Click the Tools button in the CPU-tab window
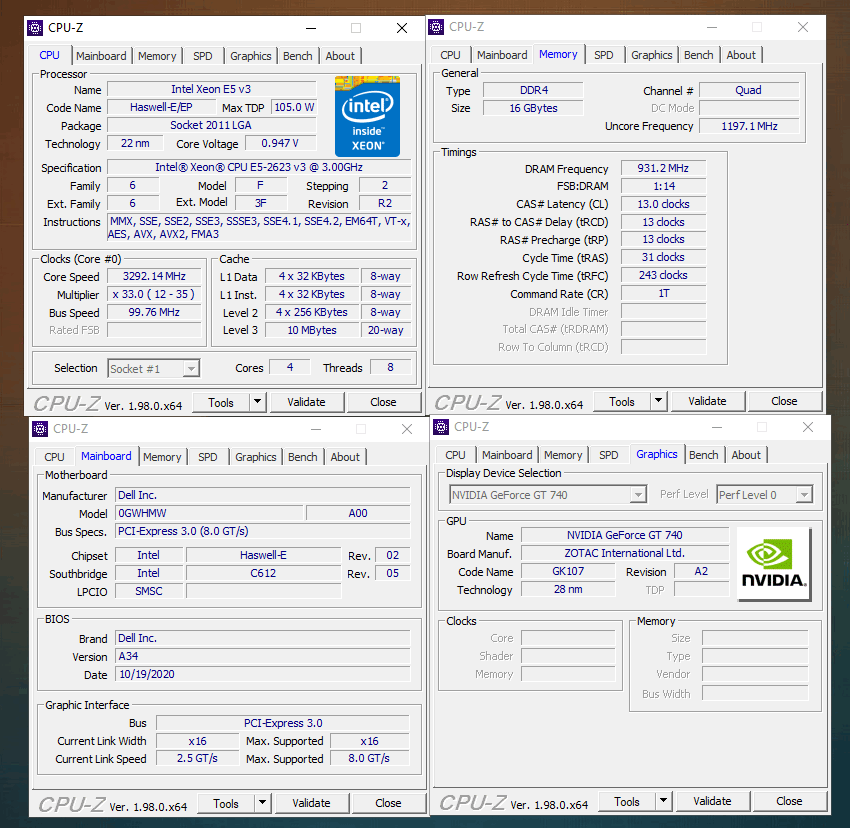The image size is (850, 828). pos(221,402)
